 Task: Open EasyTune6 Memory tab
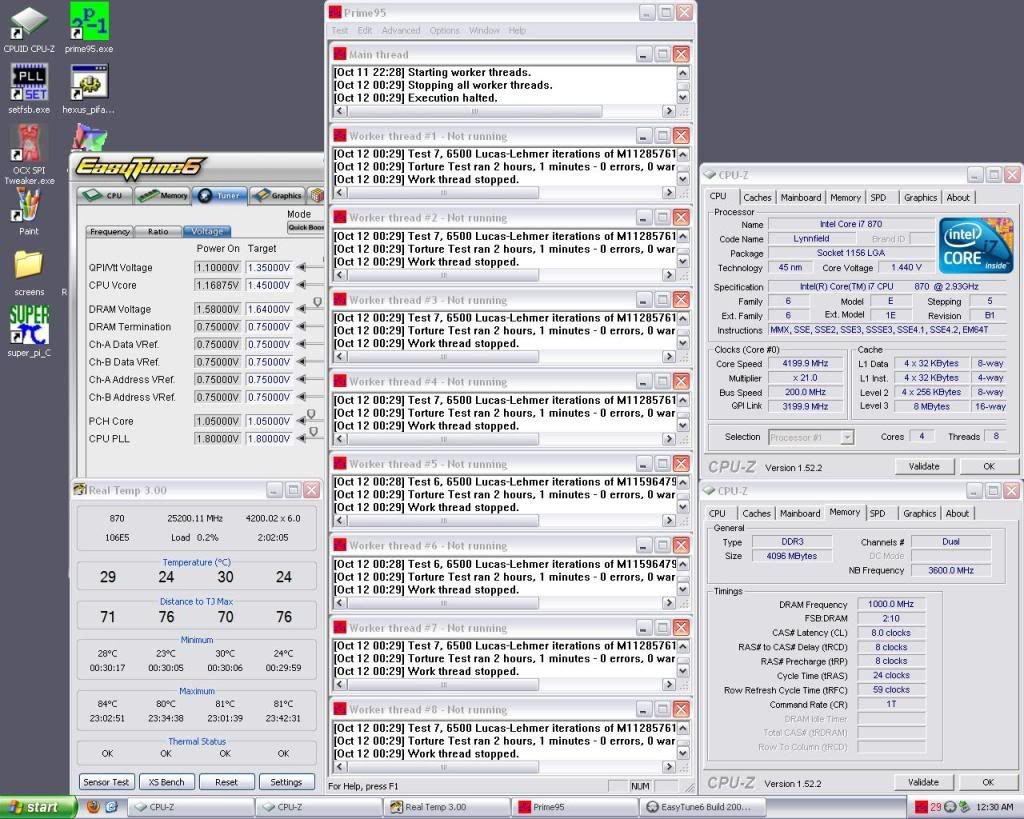(163, 195)
